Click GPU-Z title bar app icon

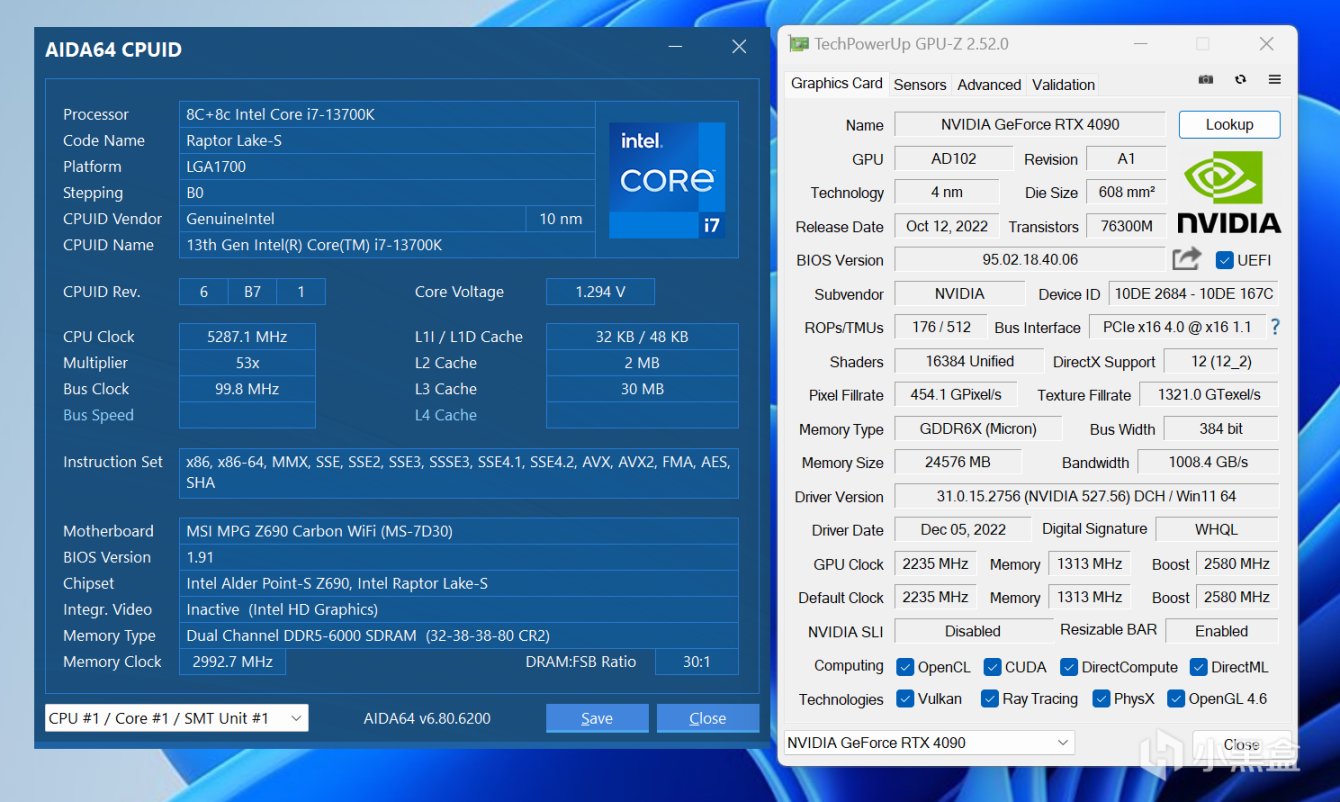point(798,44)
